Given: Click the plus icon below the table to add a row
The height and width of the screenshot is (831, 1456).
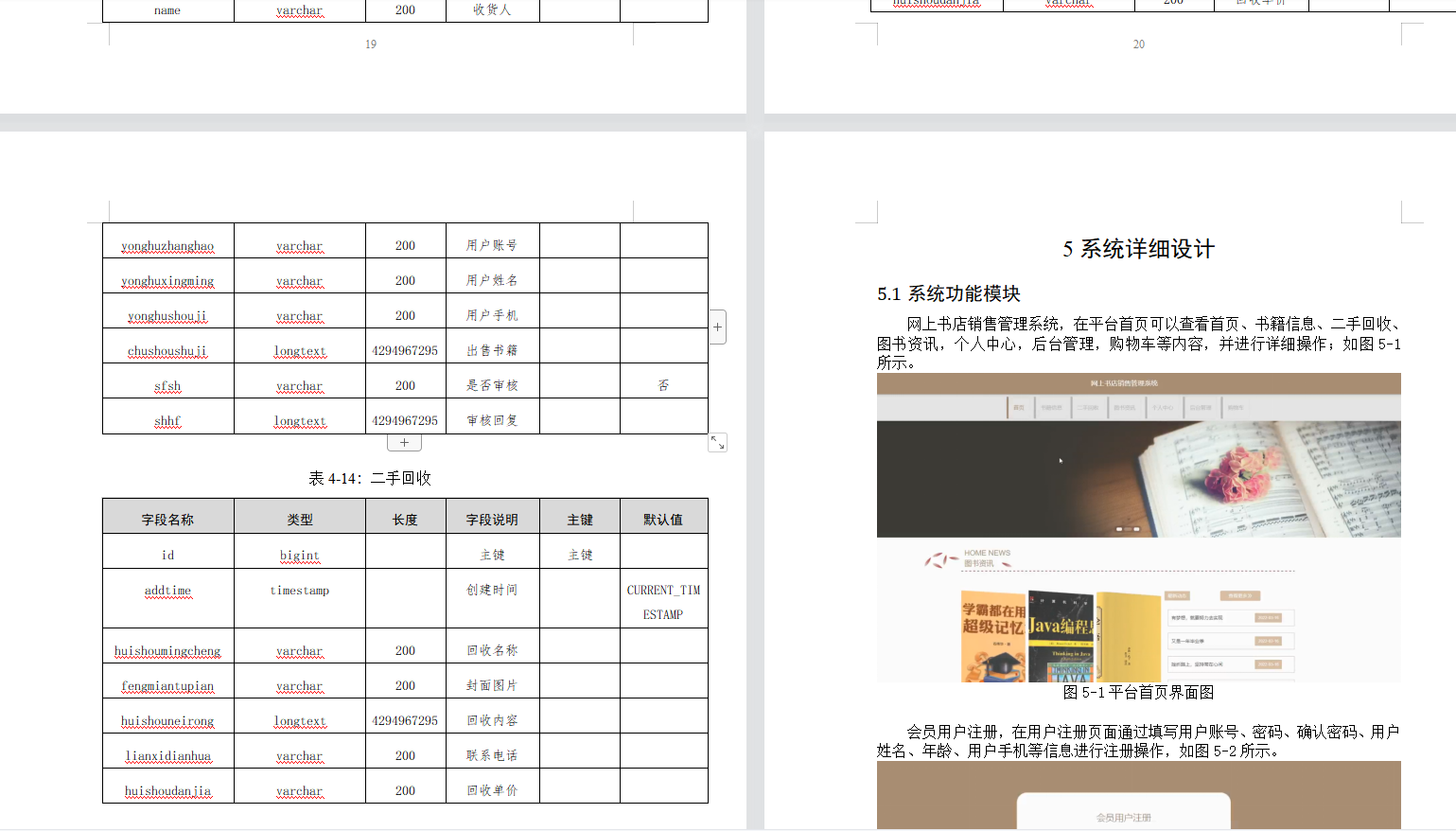Looking at the screenshot, I should pyautogui.click(x=404, y=441).
